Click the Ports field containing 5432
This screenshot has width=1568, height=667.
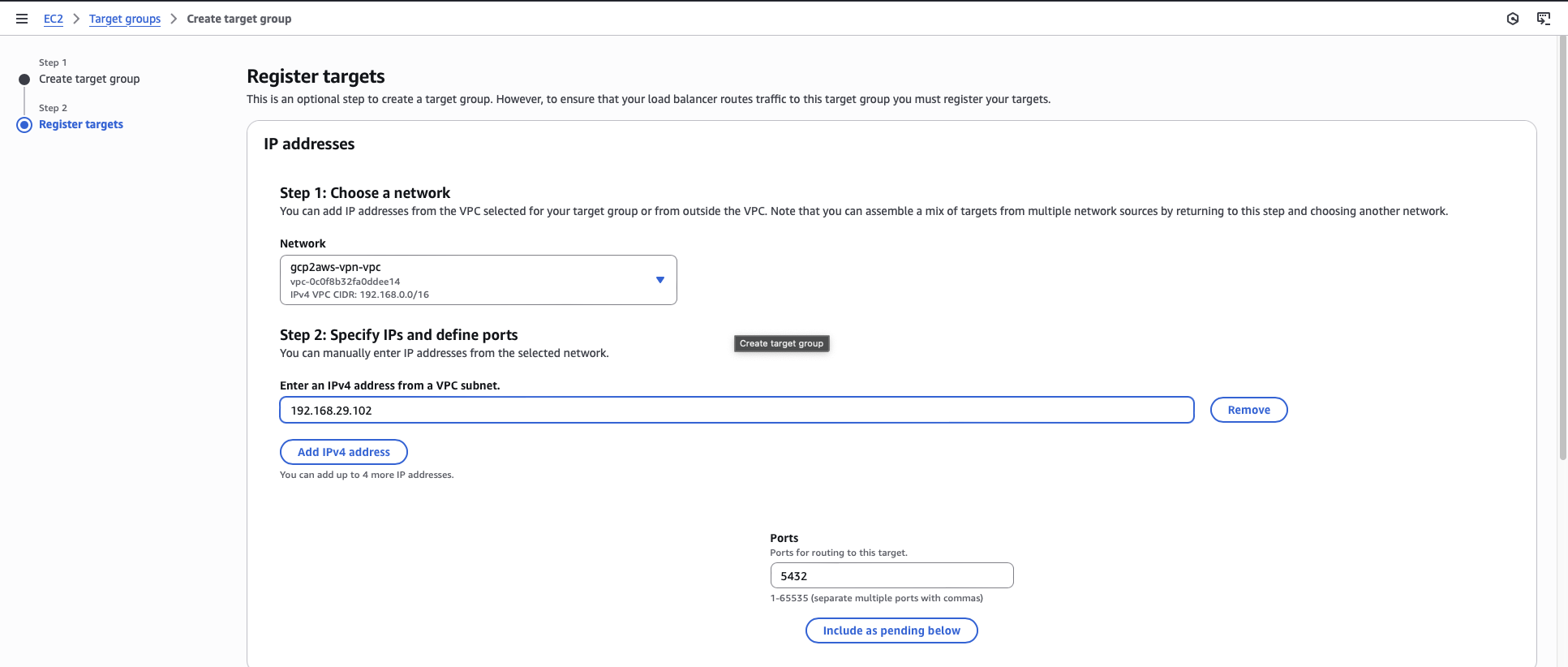(891, 575)
